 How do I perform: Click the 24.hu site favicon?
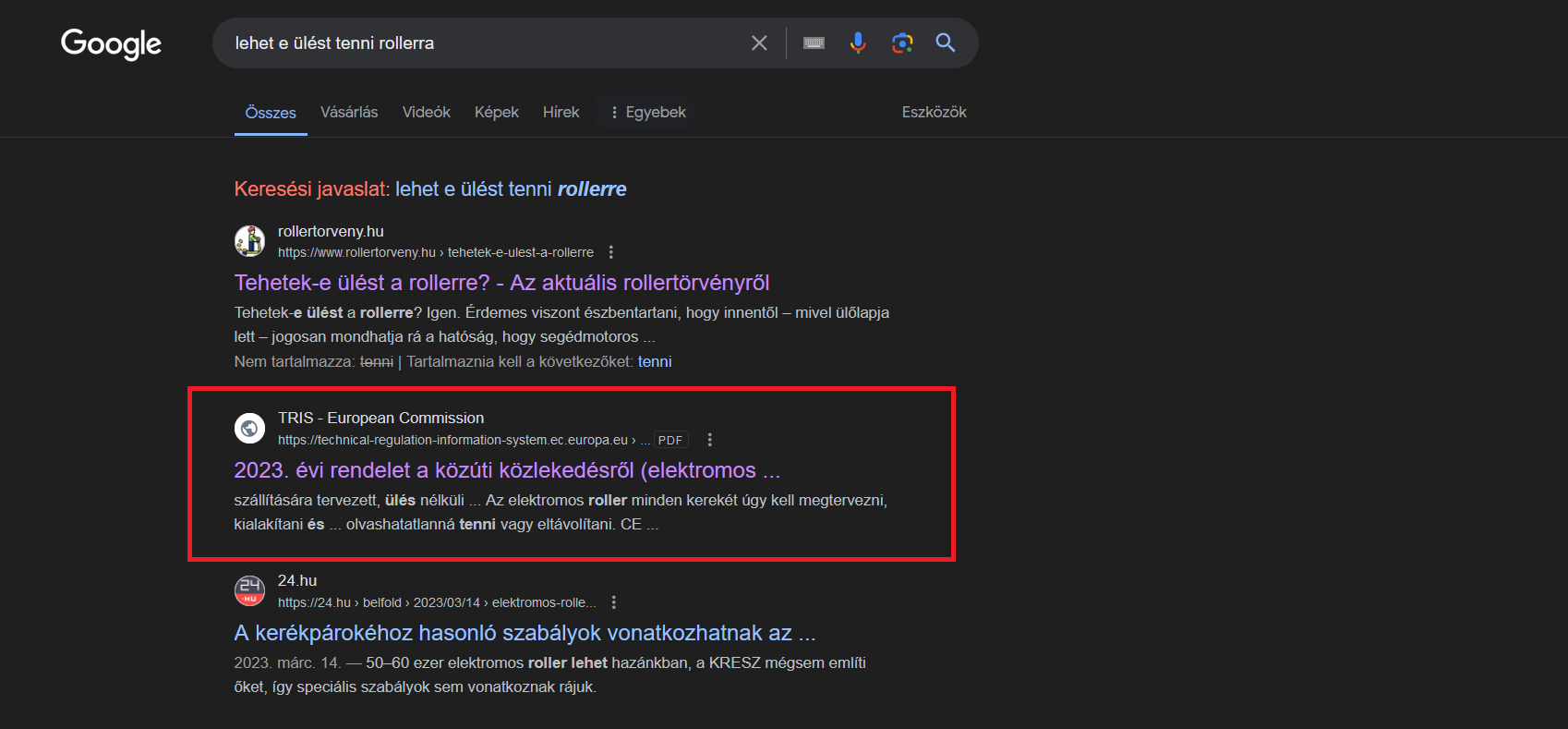click(x=249, y=590)
